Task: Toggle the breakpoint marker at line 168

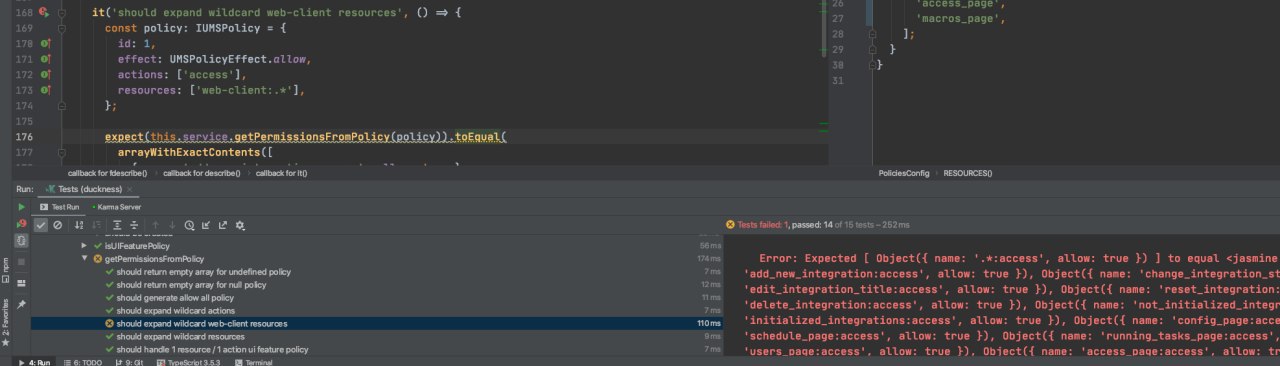Action: 43,12
